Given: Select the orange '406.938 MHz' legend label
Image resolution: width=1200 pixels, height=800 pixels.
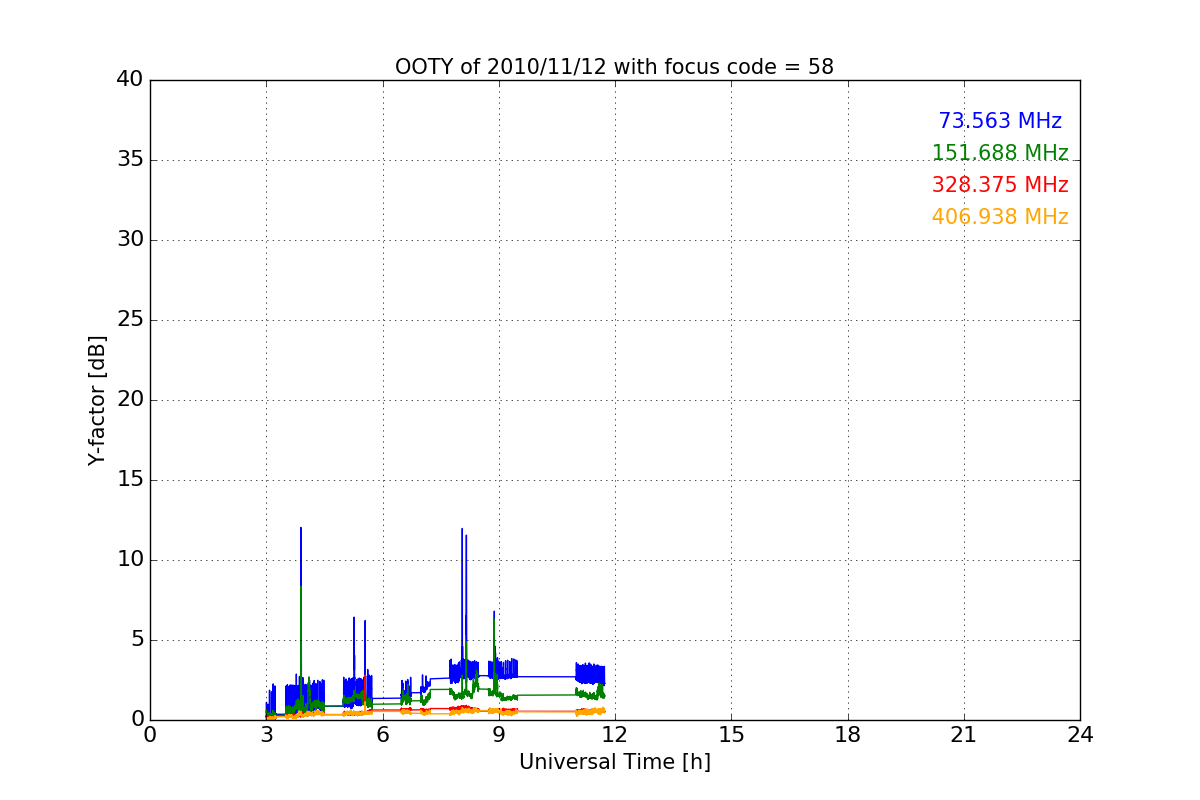Looking at the screenshot, I should click(1000, 217).
